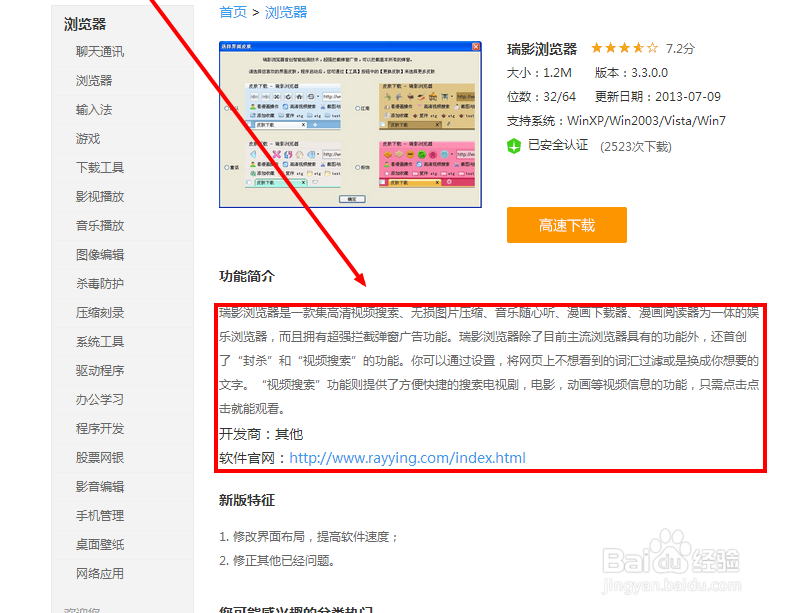Select the 桌面壁纸 category
The image size is (786, 613).
(x=100, y=545)
